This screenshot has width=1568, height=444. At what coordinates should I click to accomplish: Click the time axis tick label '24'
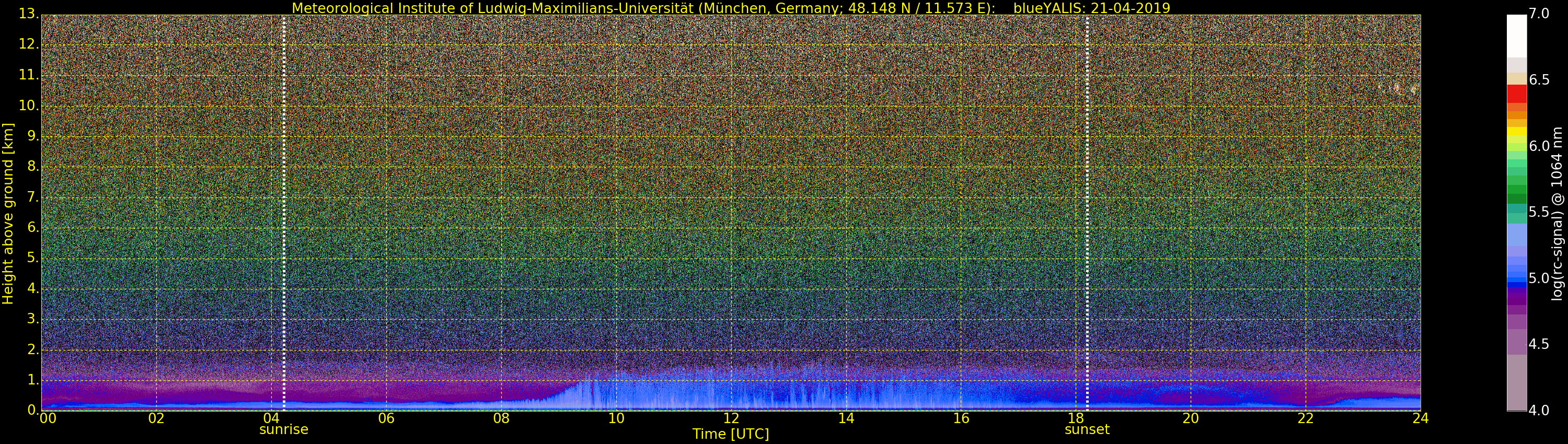[1421, 418]
